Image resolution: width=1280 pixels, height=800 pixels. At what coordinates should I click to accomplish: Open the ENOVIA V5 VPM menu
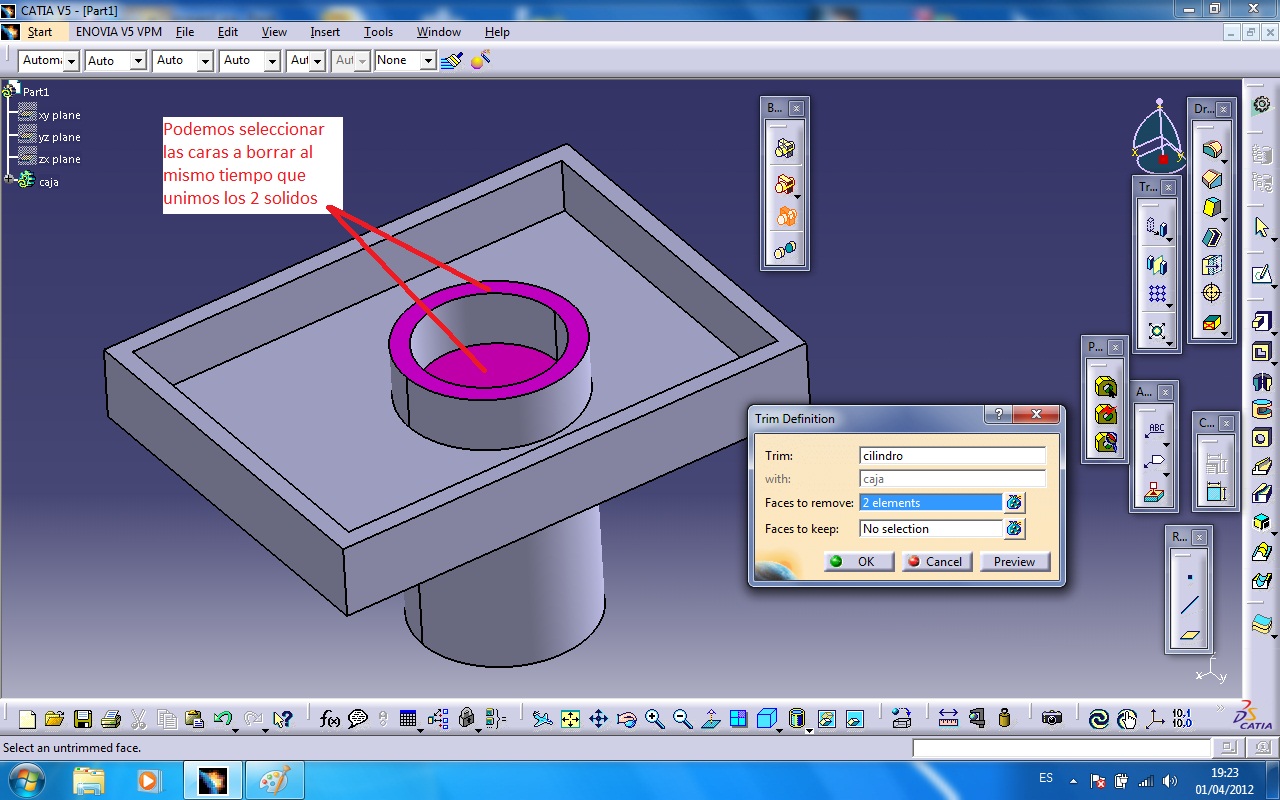pos(119,32)
